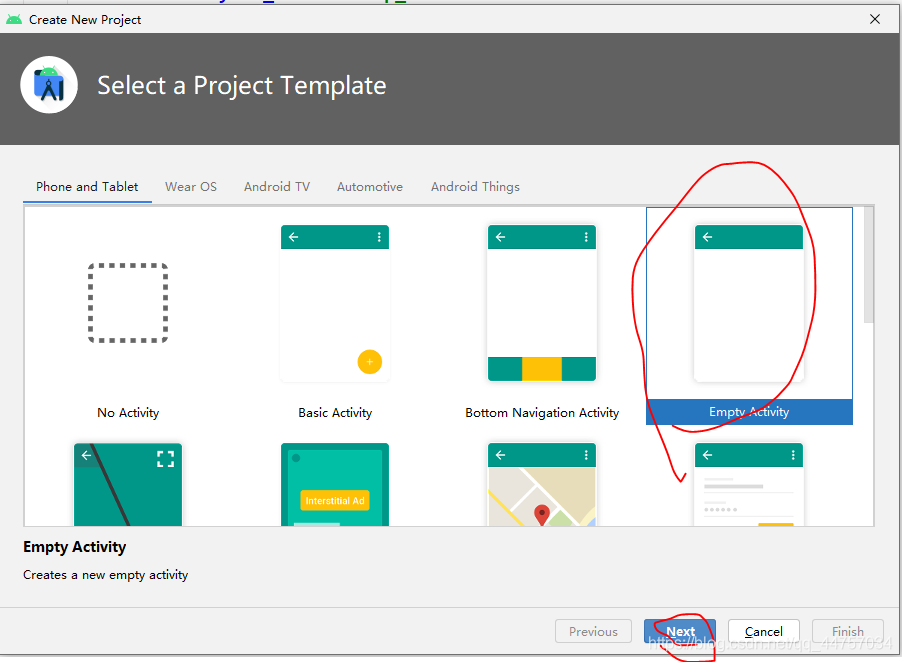Screen dimensions: 902x662
Task: Select the Basic Activity template
Action: pos(334,303)
